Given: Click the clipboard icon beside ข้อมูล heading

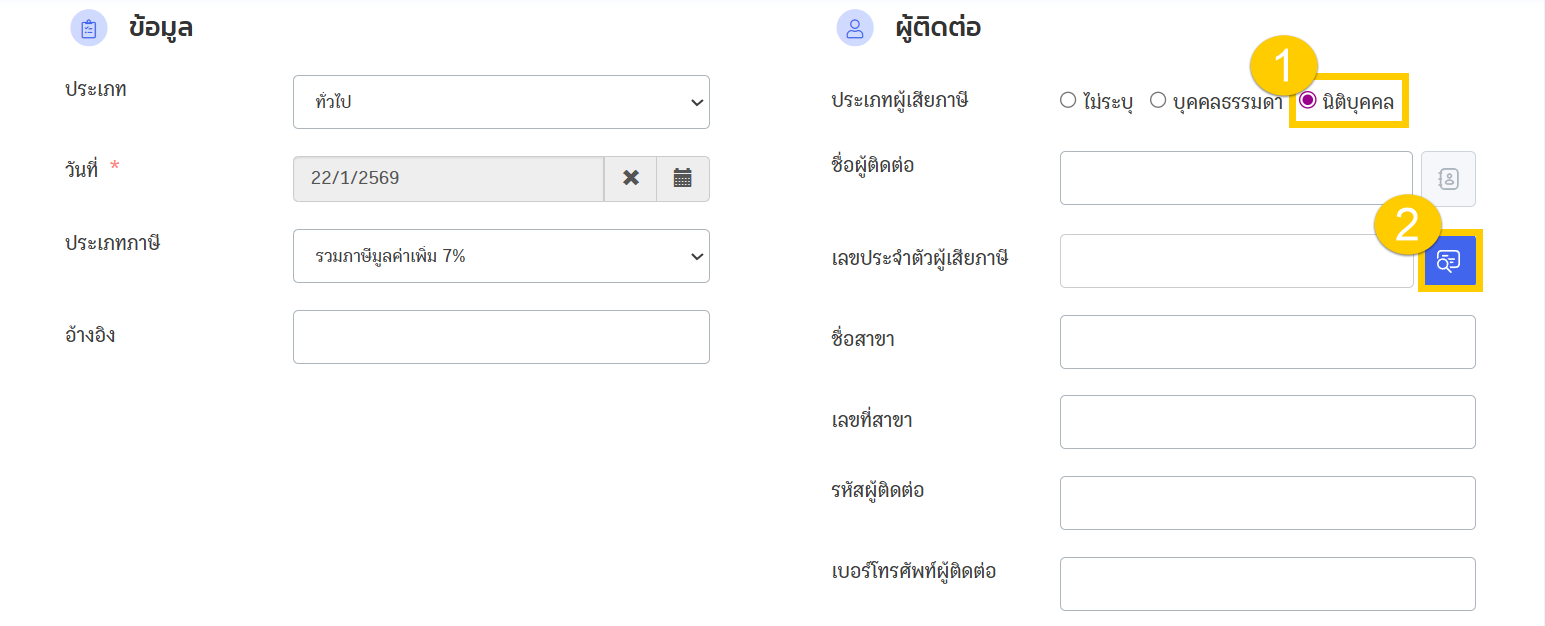Looking at the screenshot, I should [88, 28].
